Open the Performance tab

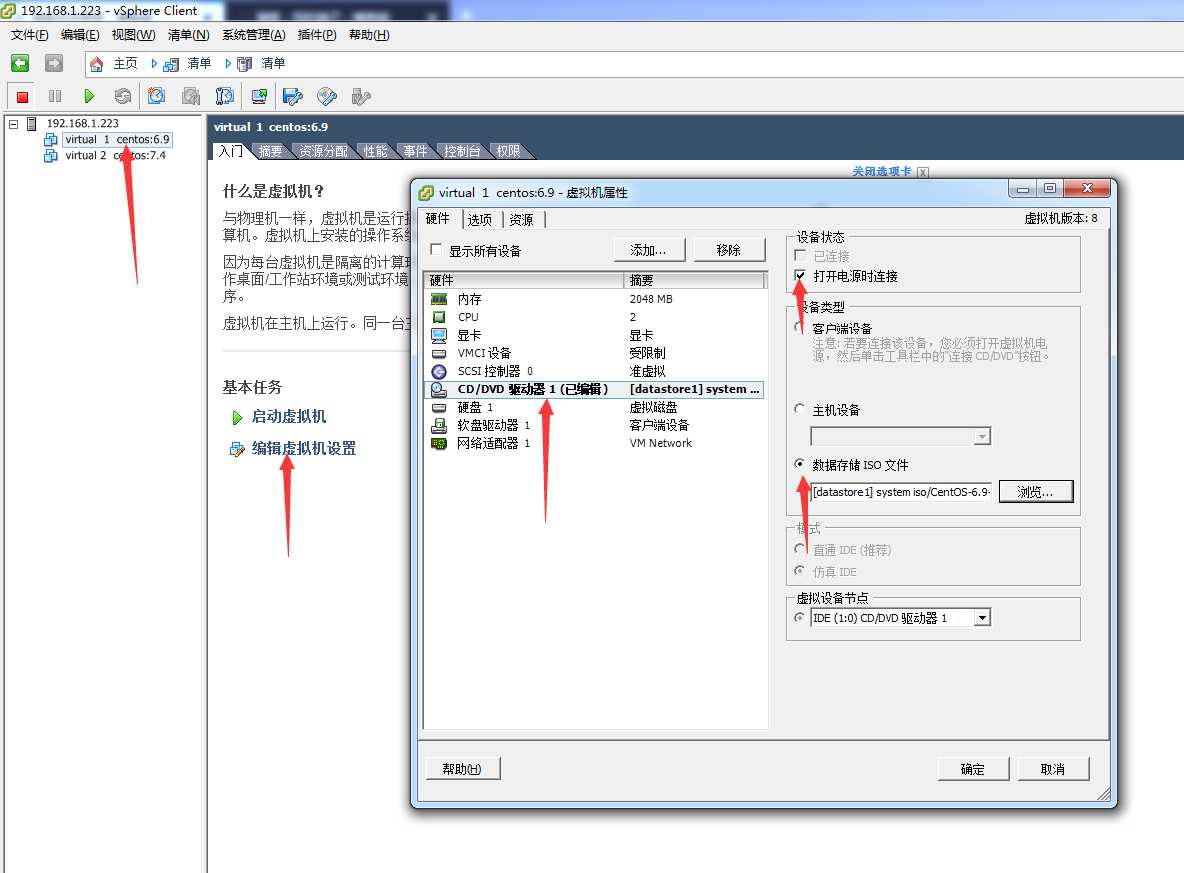[x=375, y=151]
